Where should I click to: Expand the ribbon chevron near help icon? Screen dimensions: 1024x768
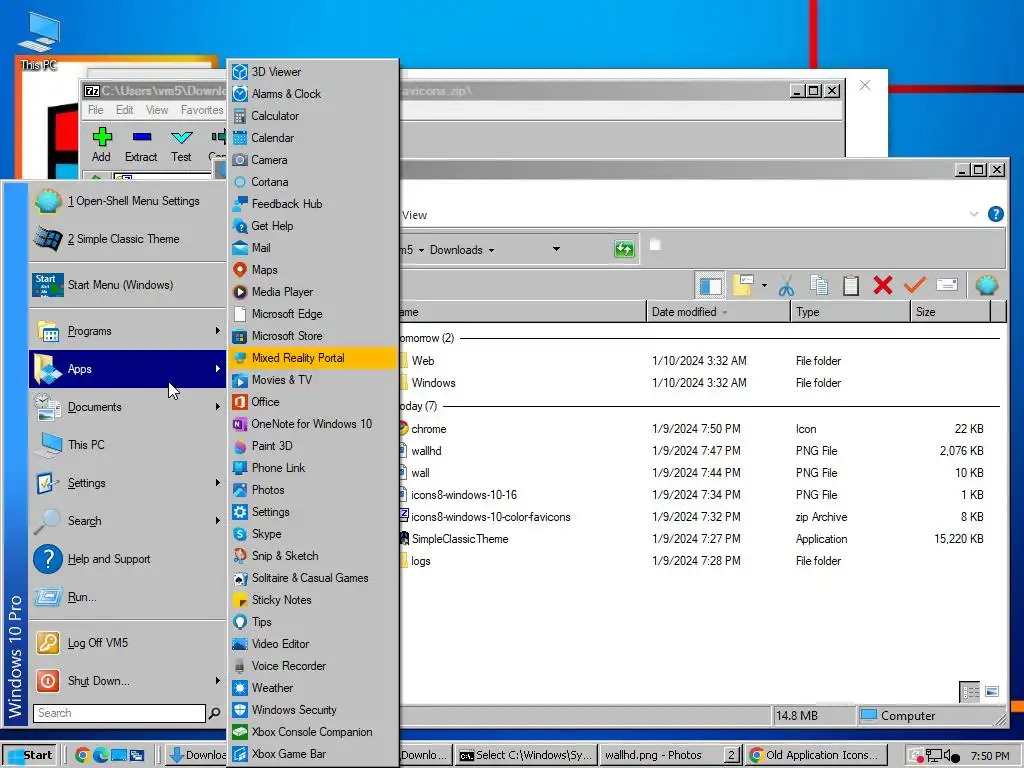tap(974, 214)
